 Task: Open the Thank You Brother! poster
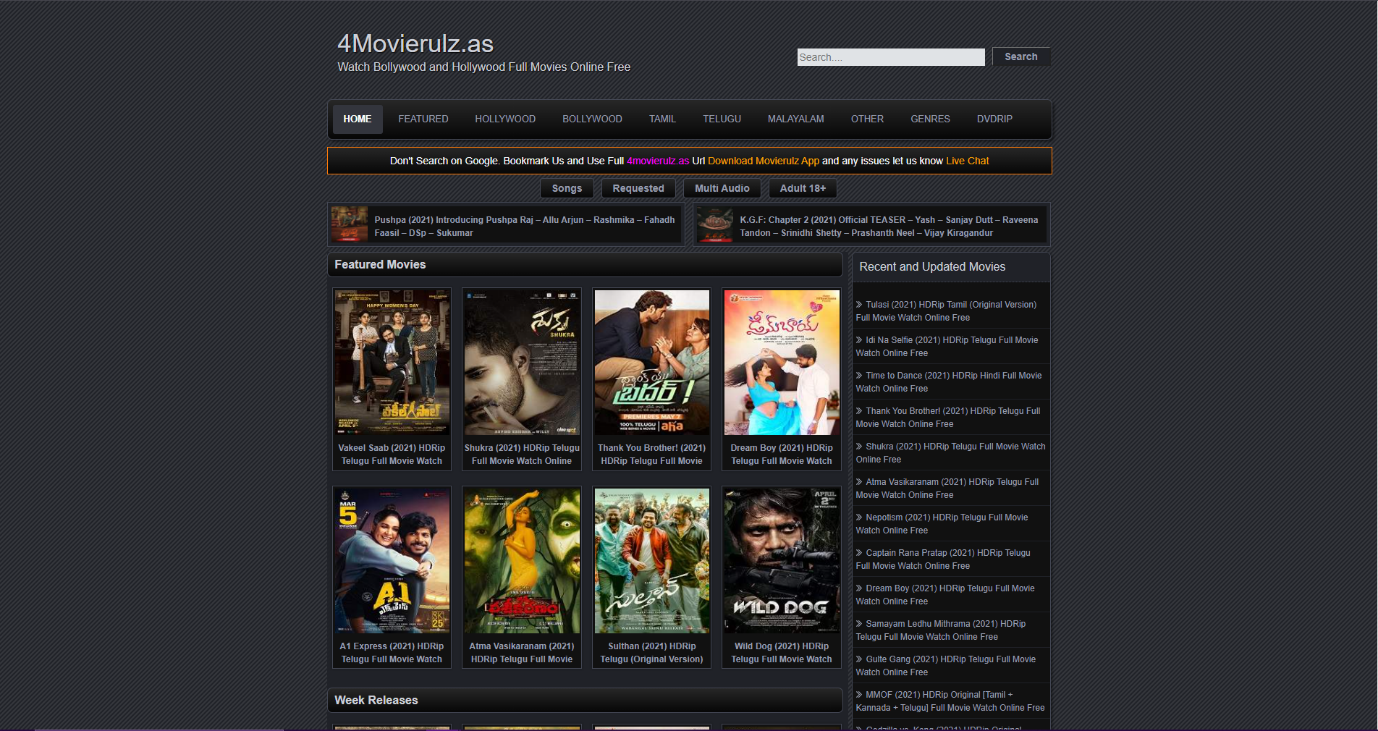pos(652,362)
